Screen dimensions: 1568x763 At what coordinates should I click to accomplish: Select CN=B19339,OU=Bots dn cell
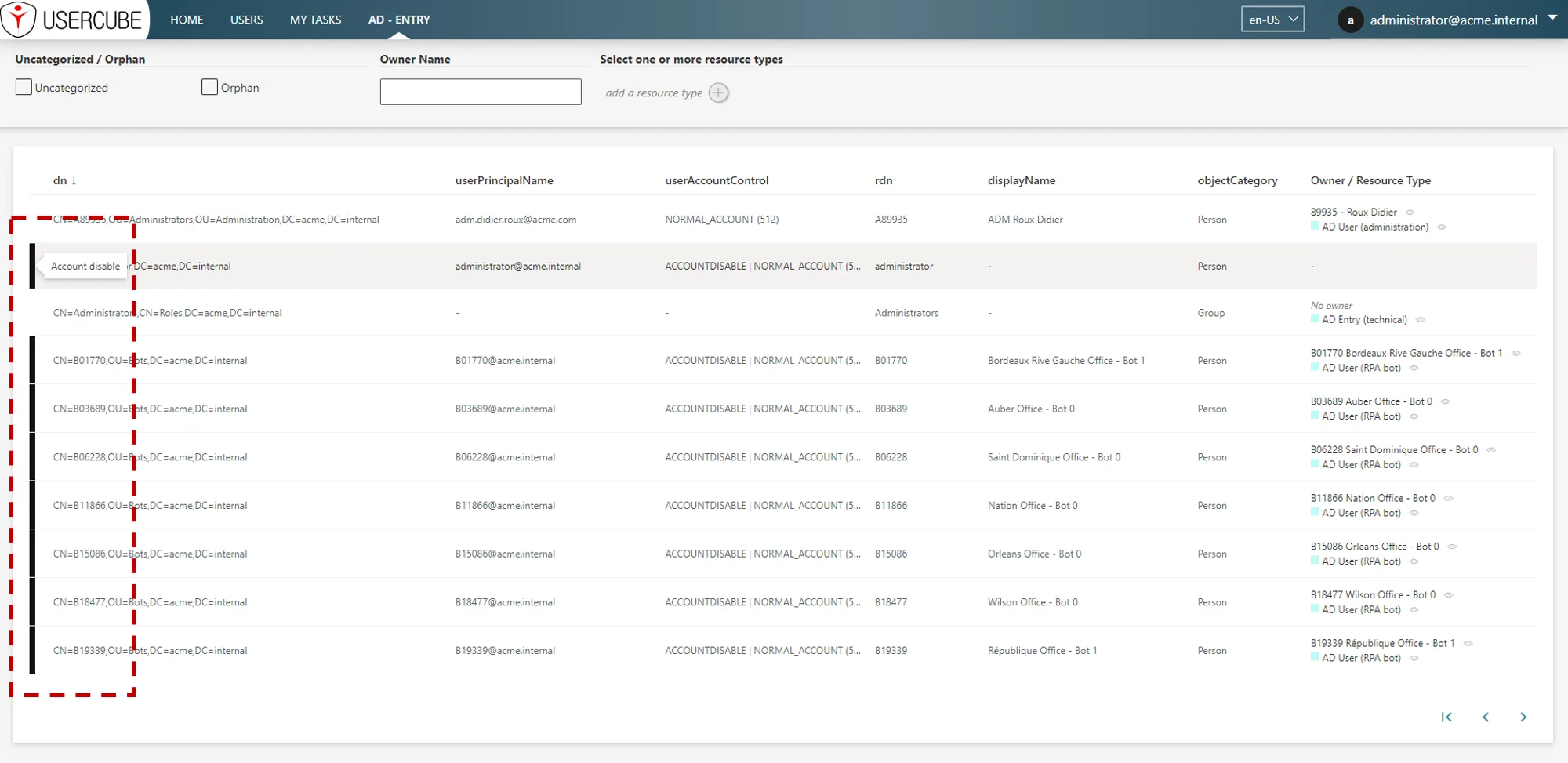(150, 651)
